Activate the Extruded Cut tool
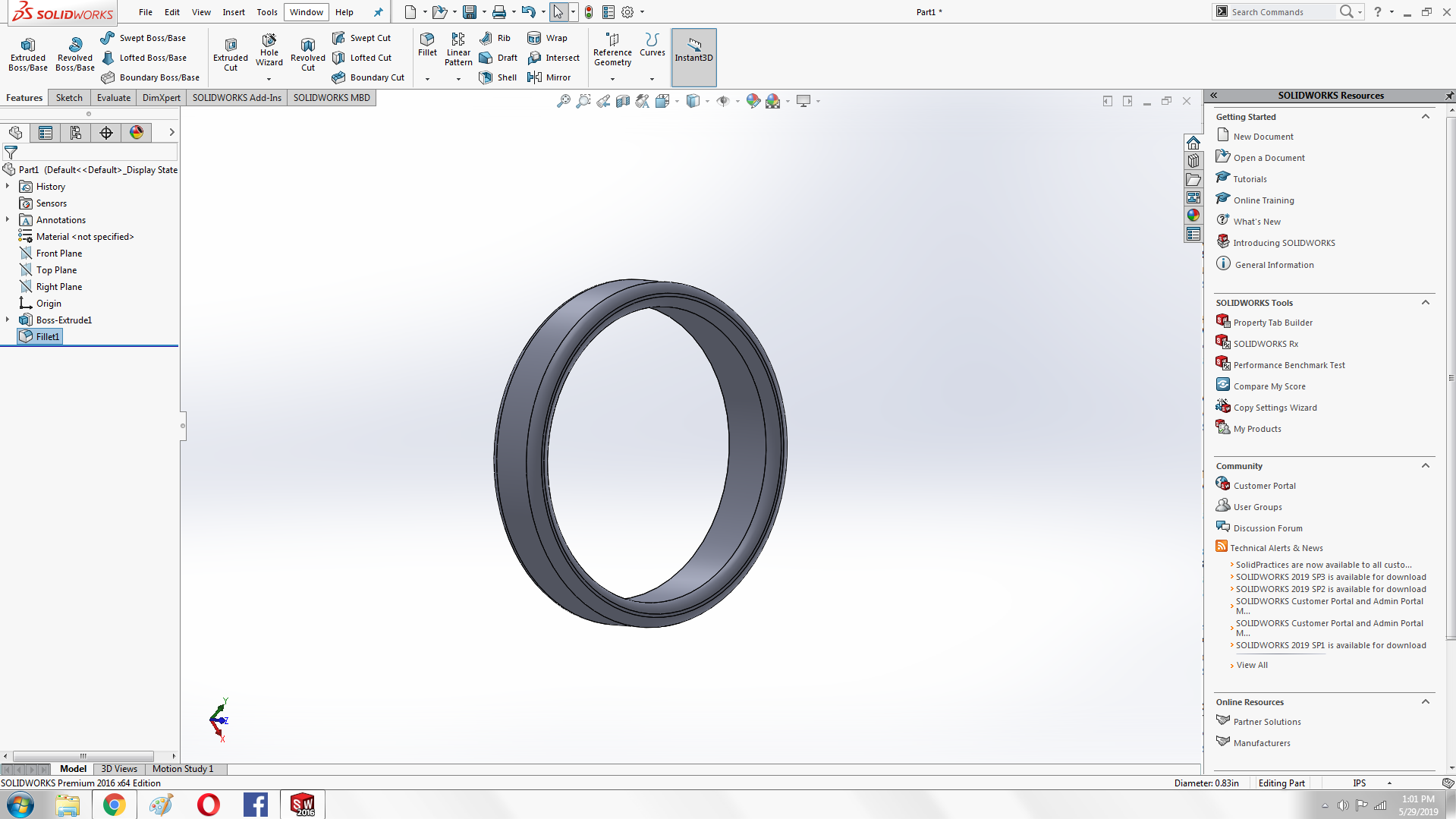 [x=231, y=54]
